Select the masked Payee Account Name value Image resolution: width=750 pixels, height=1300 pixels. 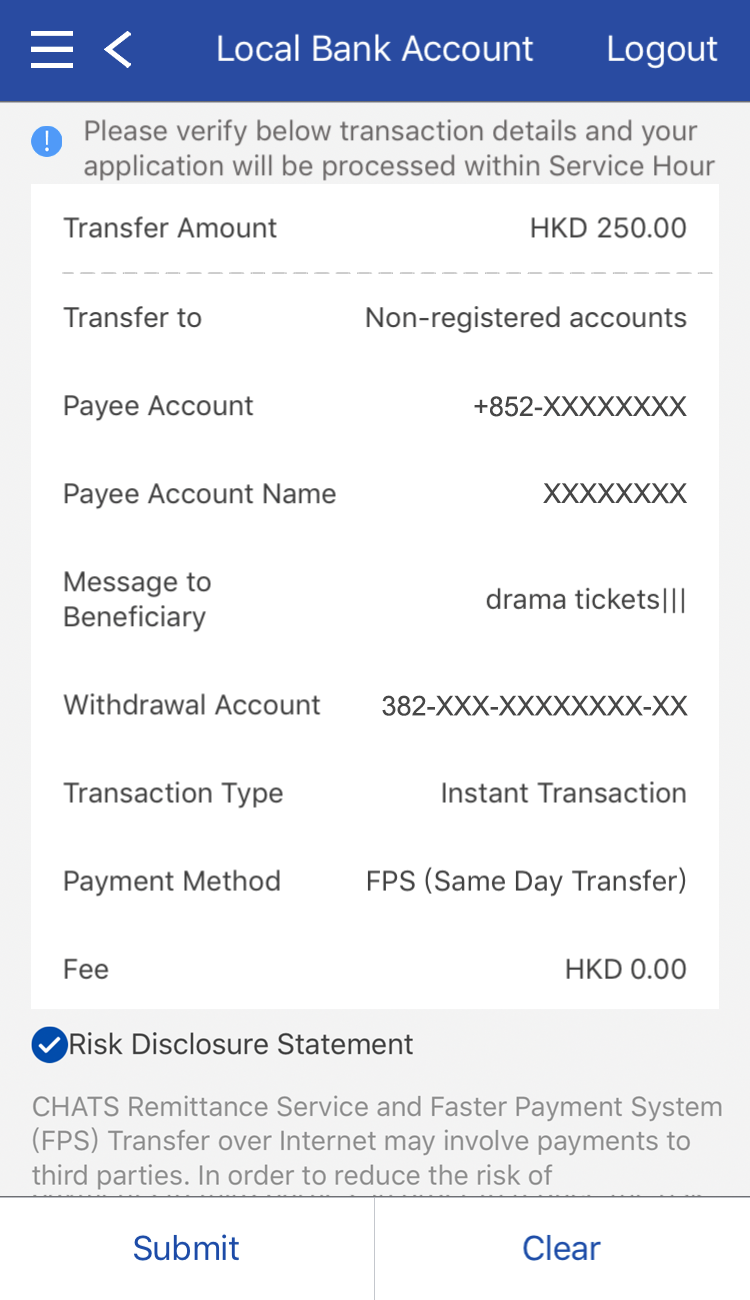click(614, 494)
